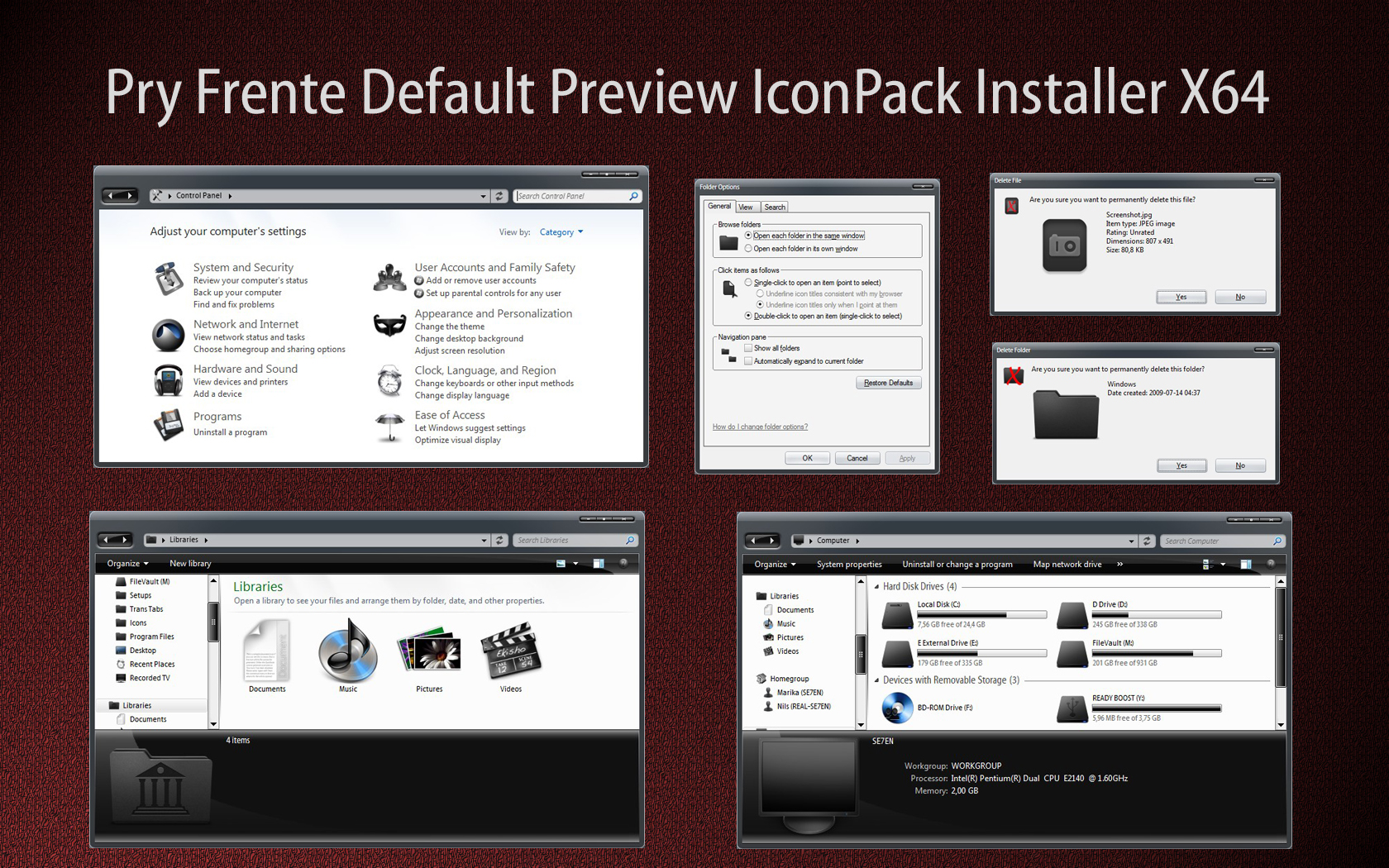Click New library in Libraries toolbar

pos(190,563)
